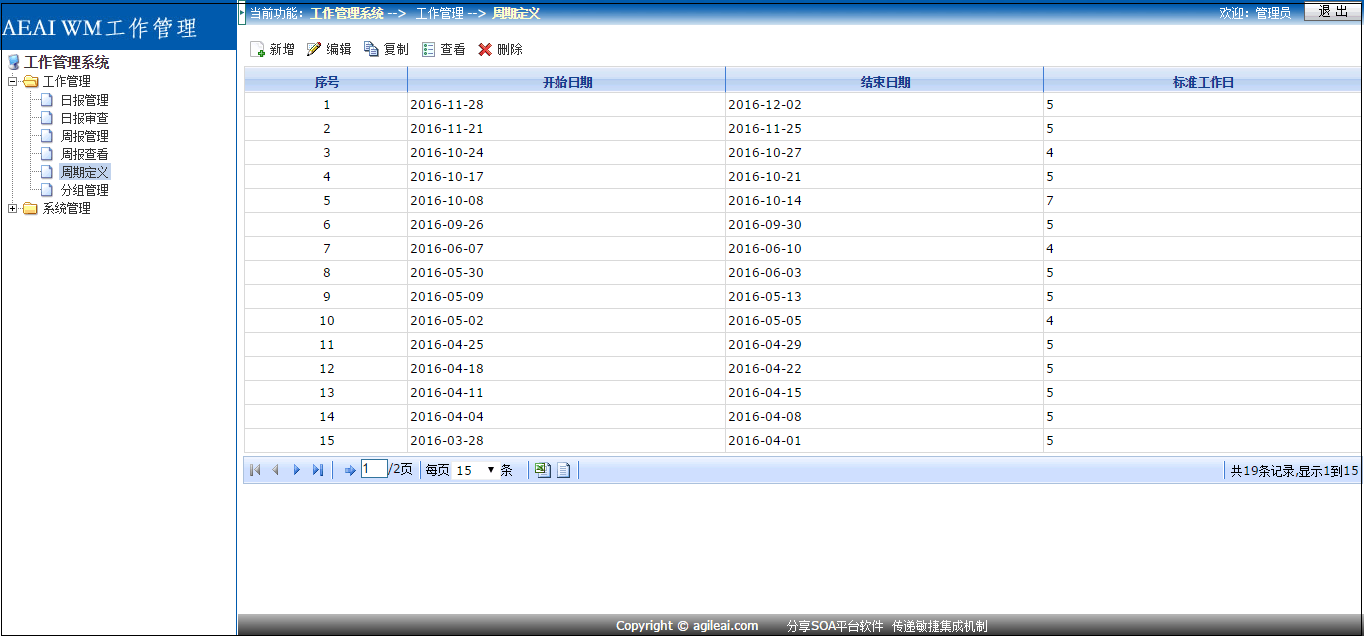
Task: Click 周期定义 in the breadcrumb
Action: 516,13
